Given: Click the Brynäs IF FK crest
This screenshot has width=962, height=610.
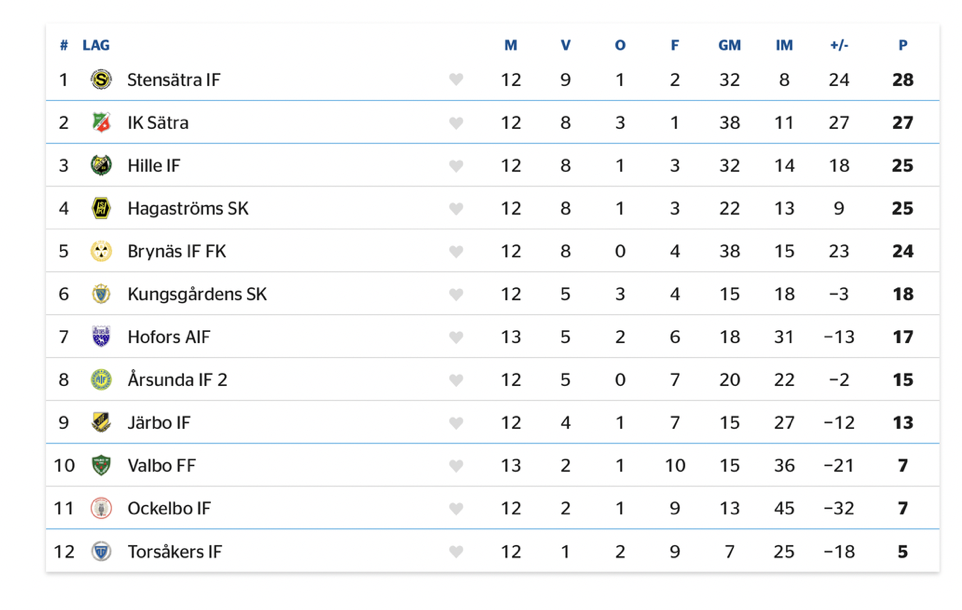Looking at the screenshot, I should click(x=101, y=251).
